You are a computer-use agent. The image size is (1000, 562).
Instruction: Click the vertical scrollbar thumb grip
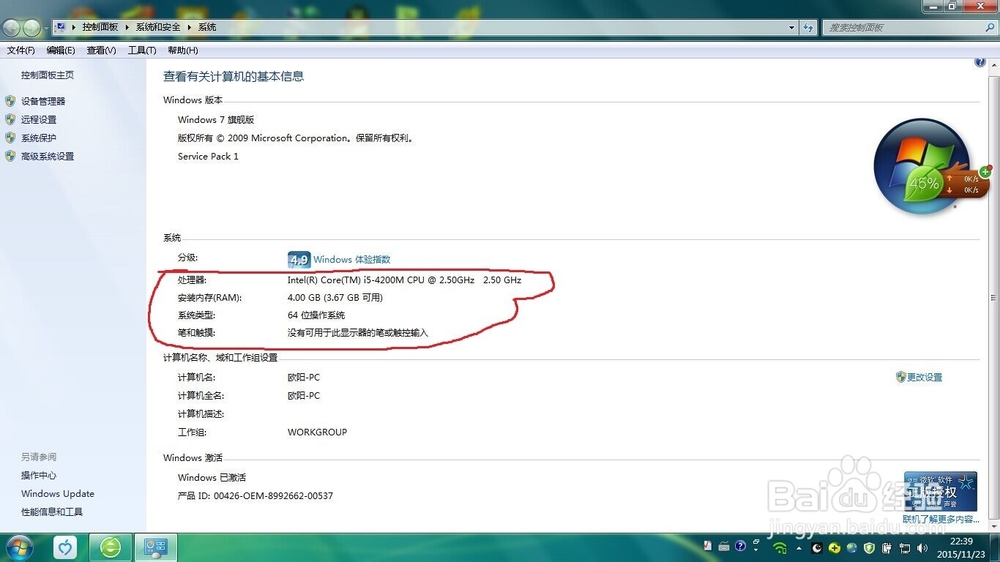(994, 297)
